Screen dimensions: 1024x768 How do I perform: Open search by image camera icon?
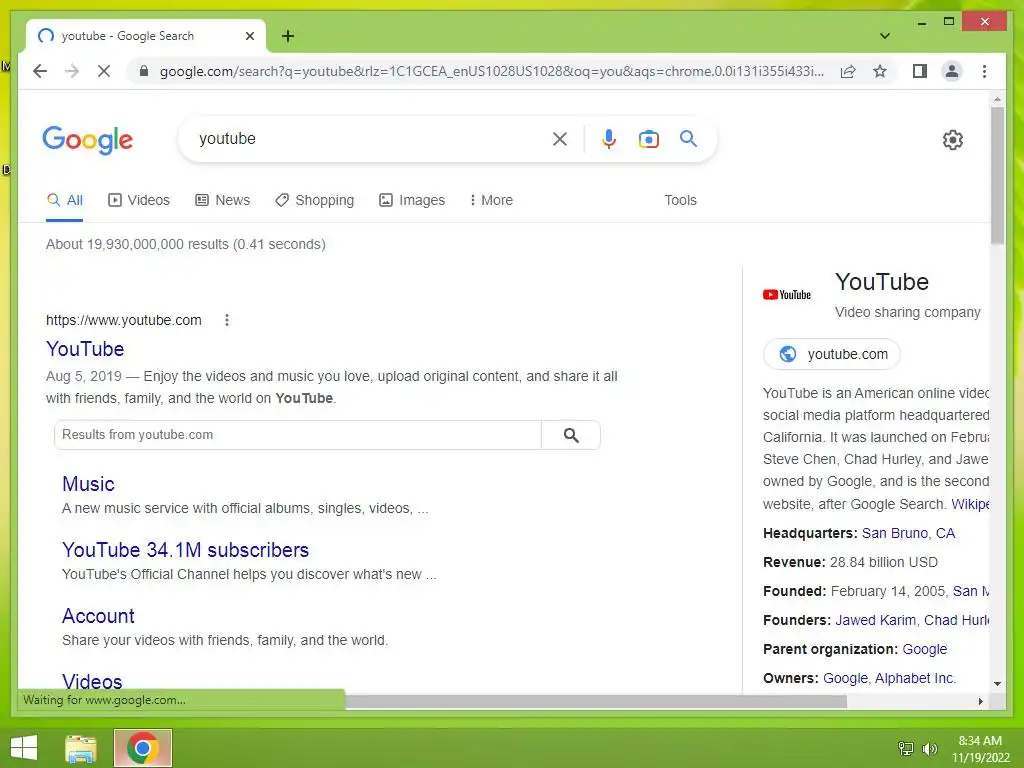648,139
